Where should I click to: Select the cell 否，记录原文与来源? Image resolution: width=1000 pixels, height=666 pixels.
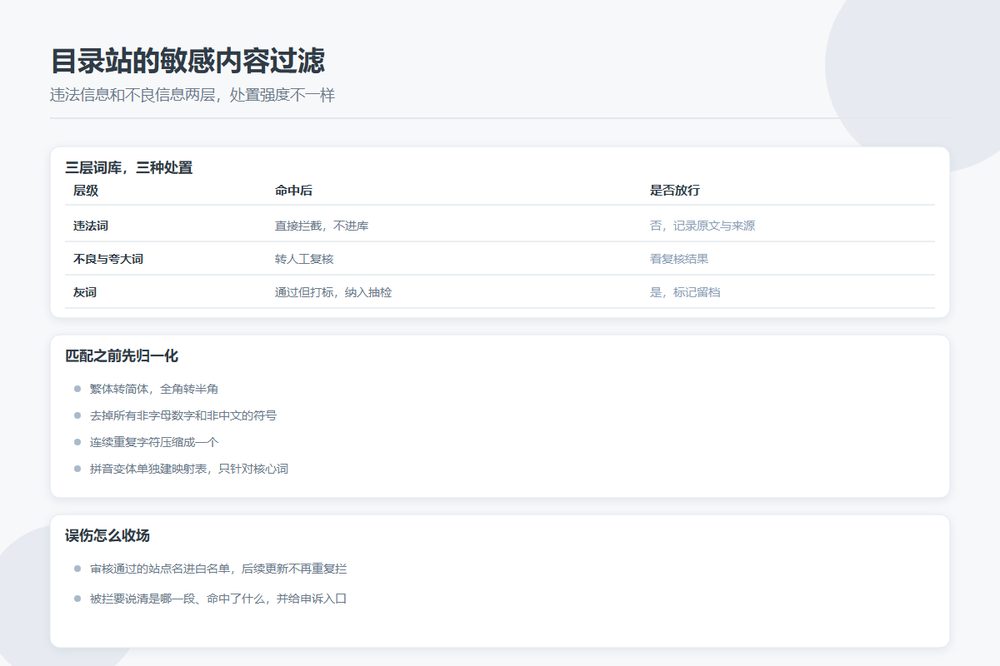tap(702, 226)
